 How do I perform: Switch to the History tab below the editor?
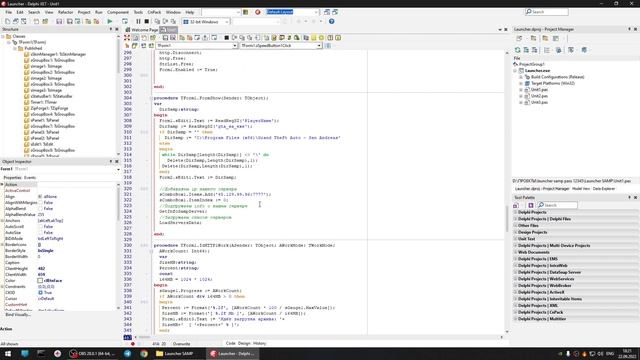coord(260,344)
